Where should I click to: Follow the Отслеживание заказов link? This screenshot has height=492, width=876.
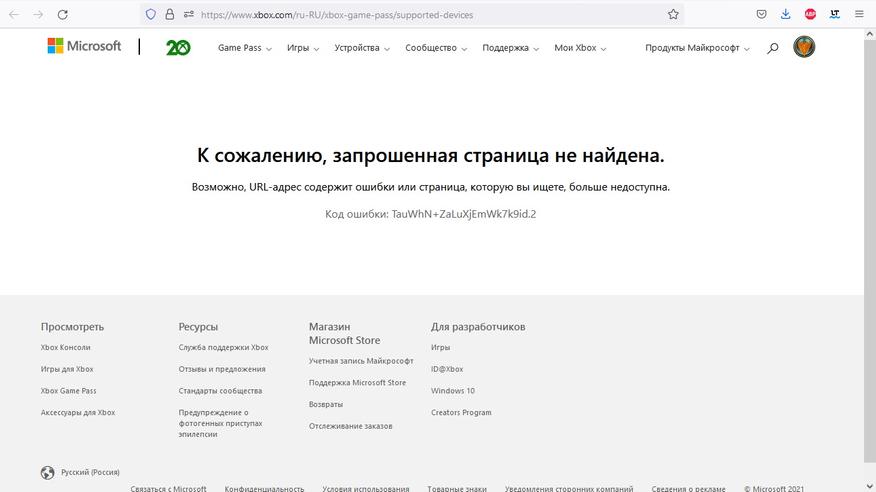tap(350, 426)
